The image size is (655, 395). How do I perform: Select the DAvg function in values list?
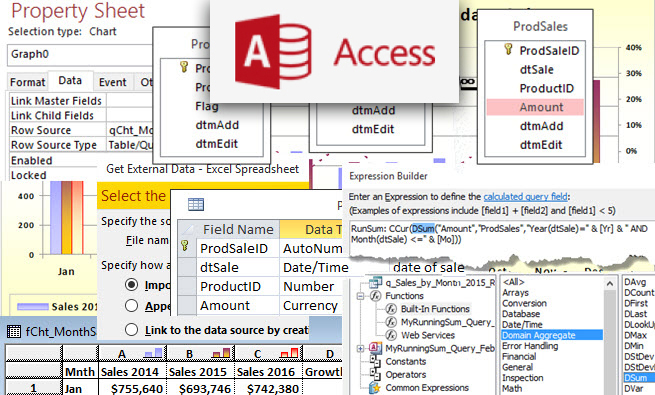click(635, 282)
